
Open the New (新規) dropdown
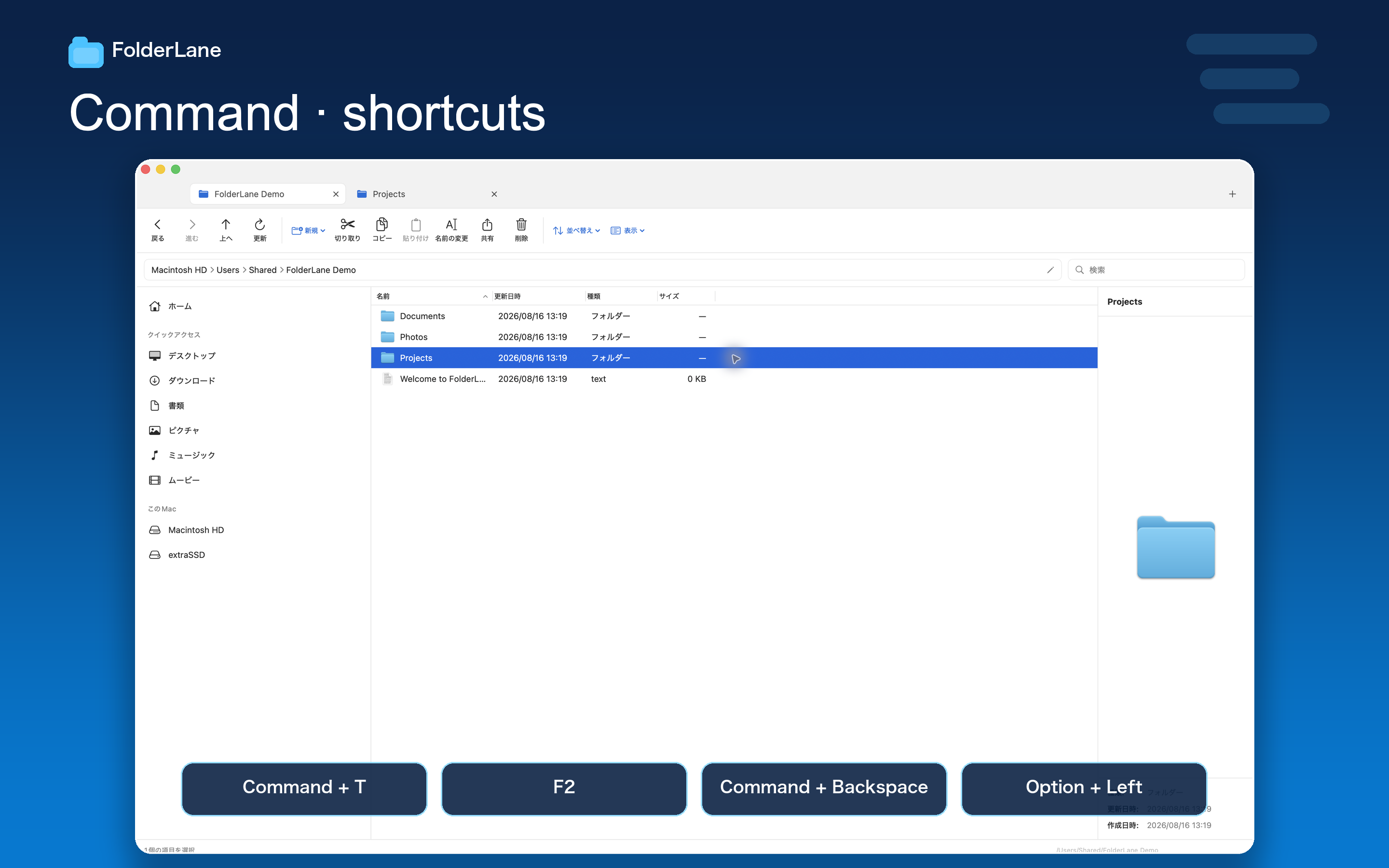pos(308,230)
